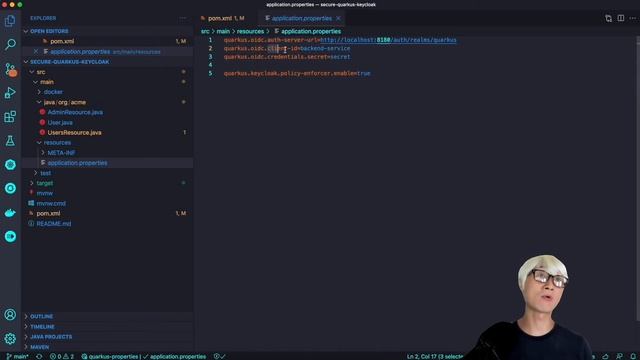This screenshot has width=640, height=360.
Task: Click the circular icon below Kubernetes icon
Action: [10, 188]
